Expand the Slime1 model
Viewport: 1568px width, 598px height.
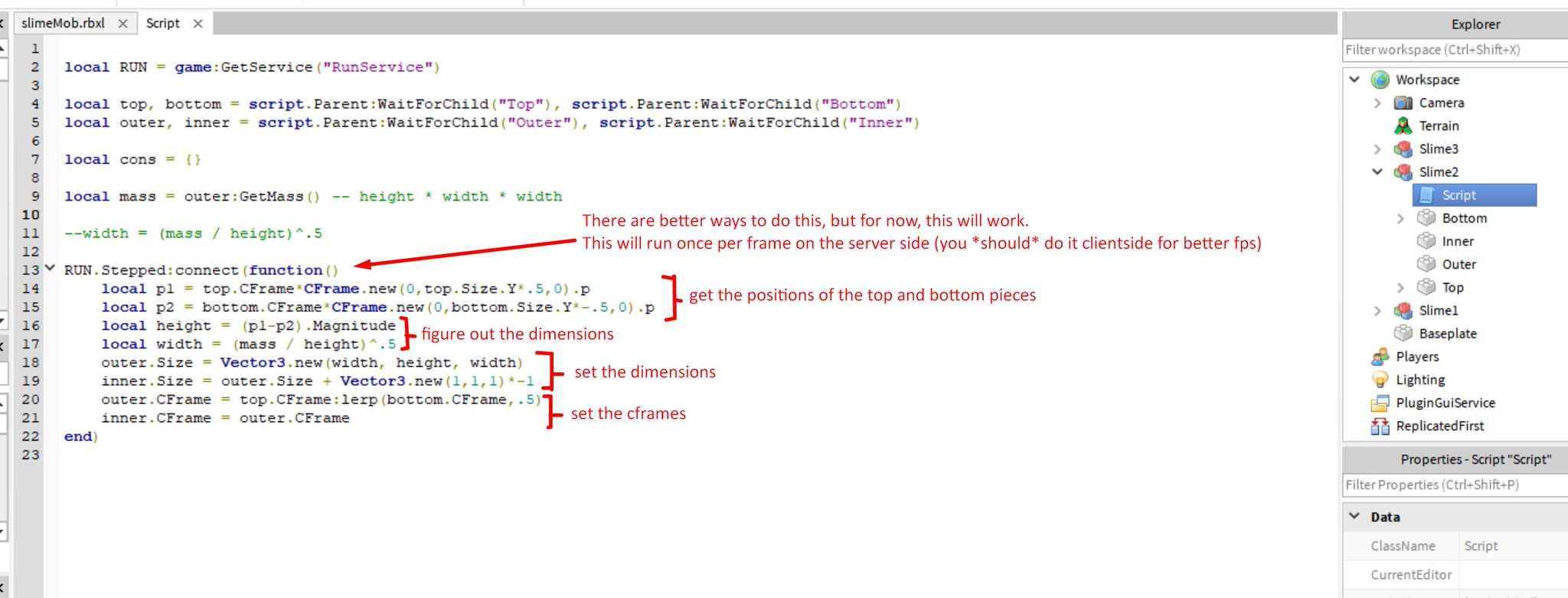1377,310
